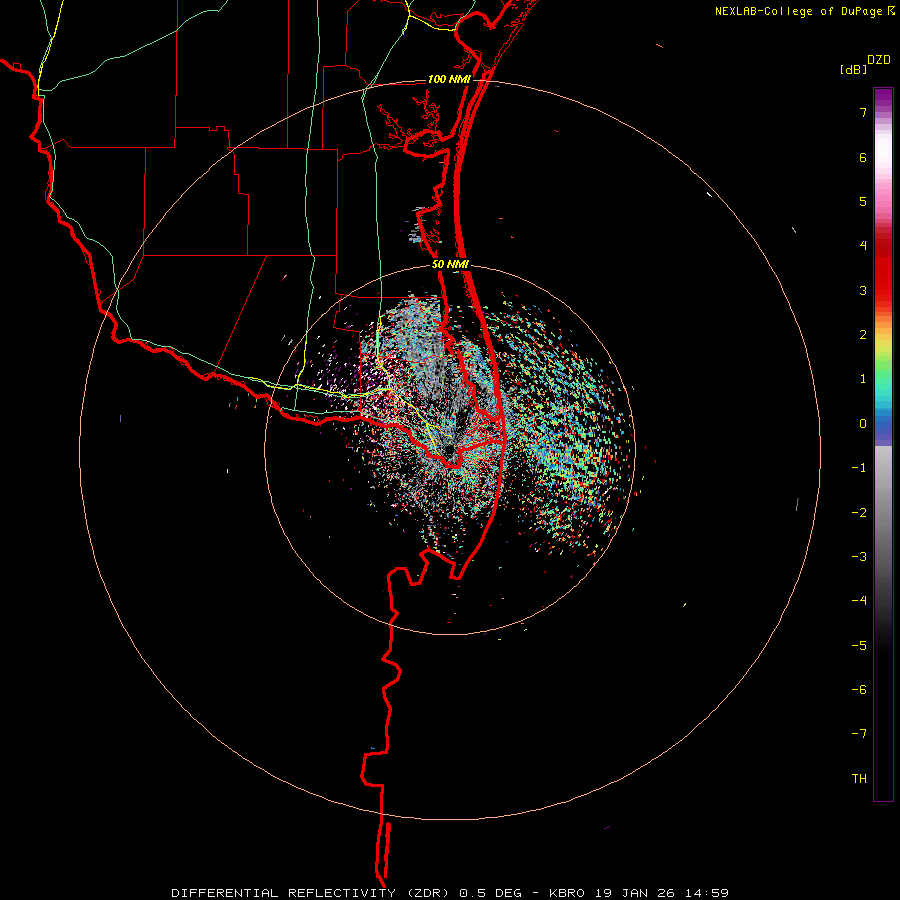Click the 4 value on the color scale
Image resolution: width=900 pixels, height=900 pixels.
(863, 246)
